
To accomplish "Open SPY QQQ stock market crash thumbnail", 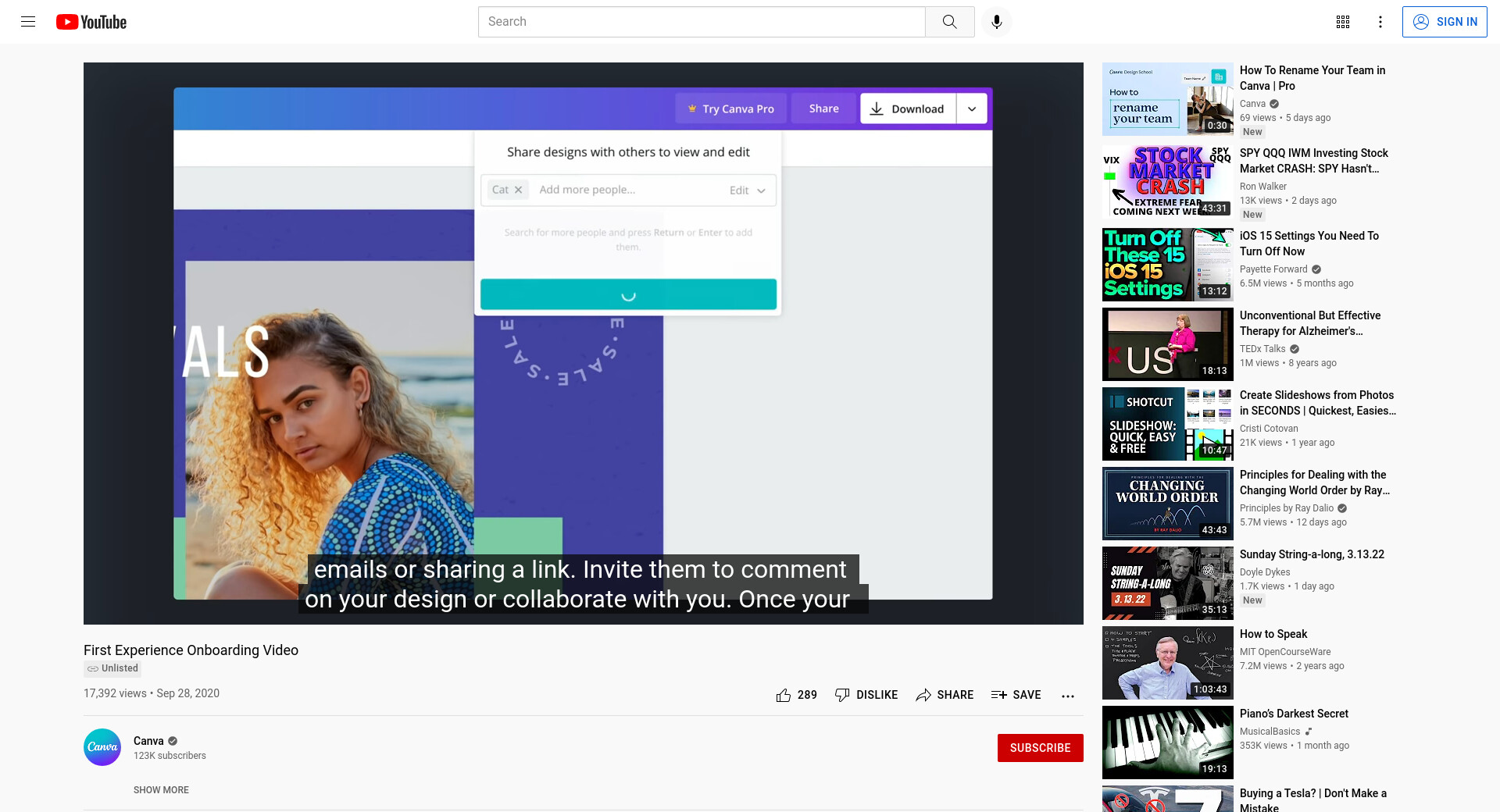I will click(1167, 182).
